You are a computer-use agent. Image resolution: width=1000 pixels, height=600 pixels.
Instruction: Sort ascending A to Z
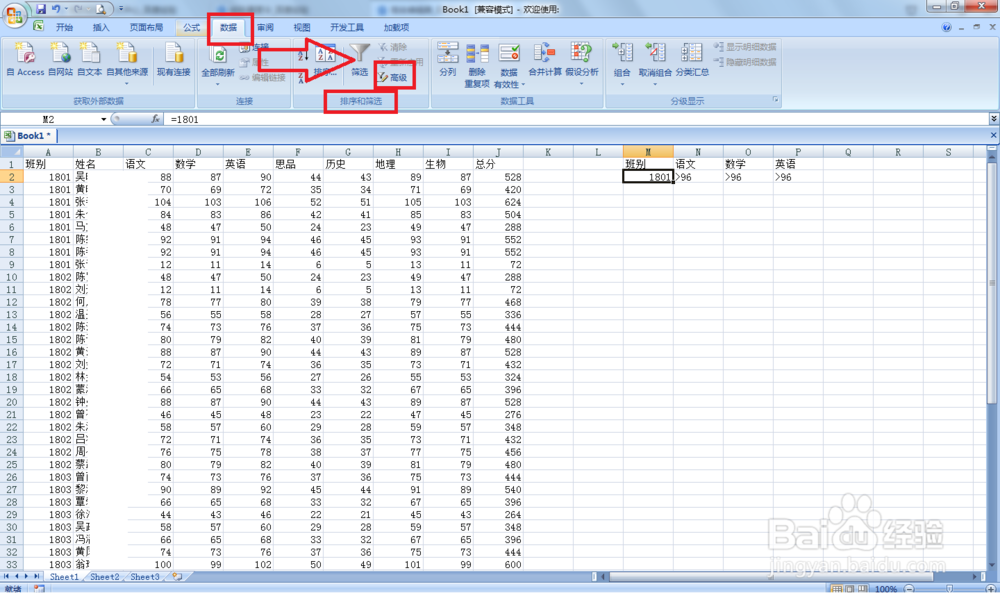[301, 55]
